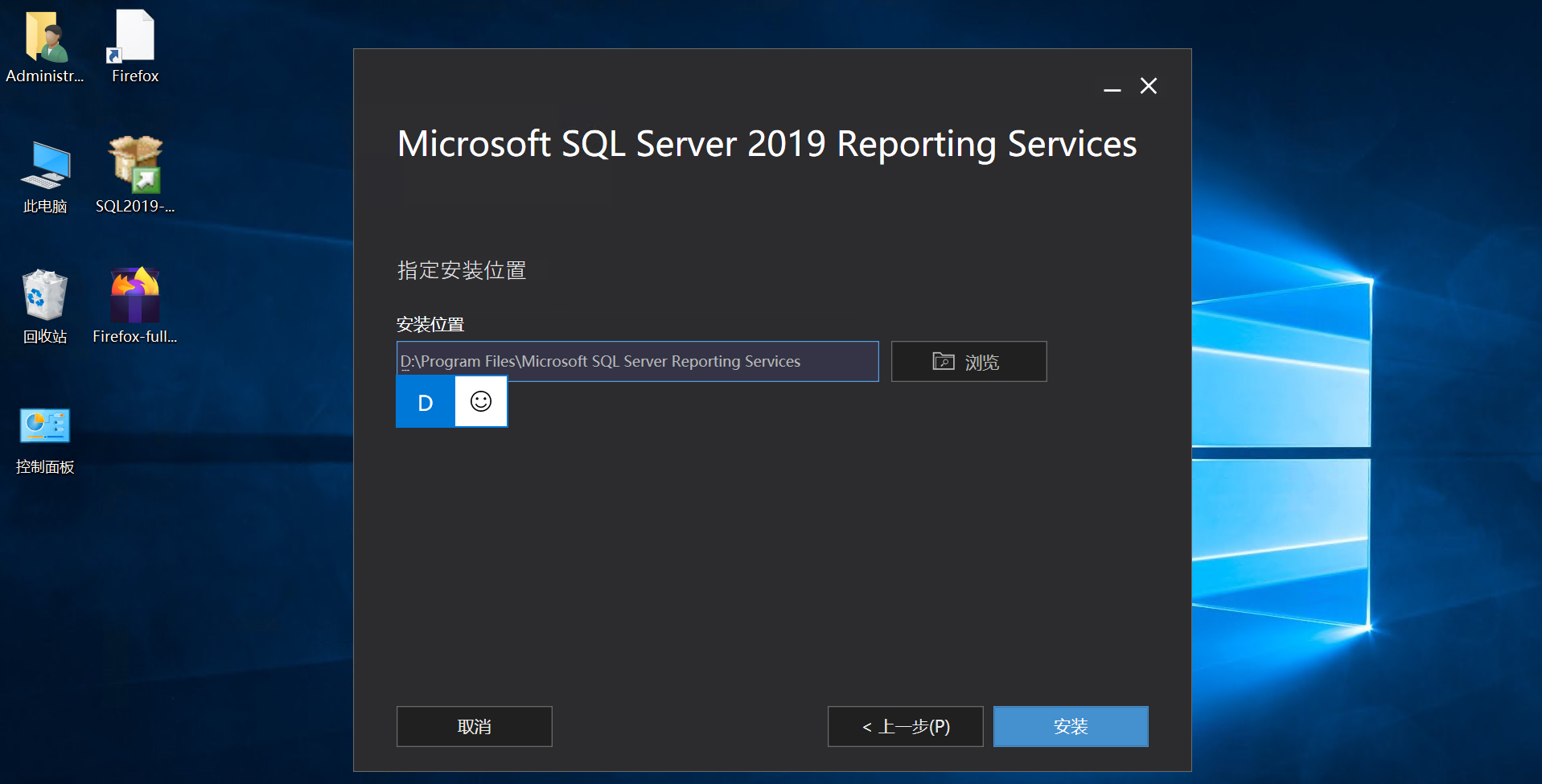This screenshot has width=1542, height=784.
Task: Click the 指定安装位置 heading text
Action: pos(462,270)
